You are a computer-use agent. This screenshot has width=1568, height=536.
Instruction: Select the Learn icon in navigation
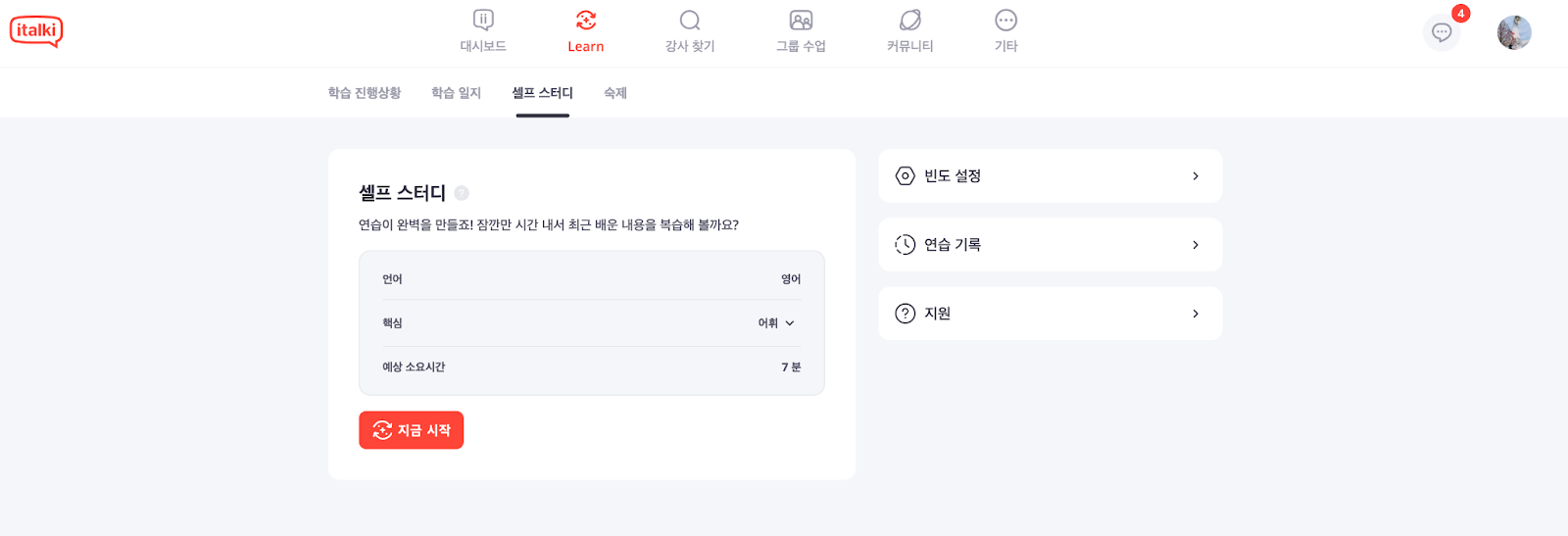coord(586,21)
